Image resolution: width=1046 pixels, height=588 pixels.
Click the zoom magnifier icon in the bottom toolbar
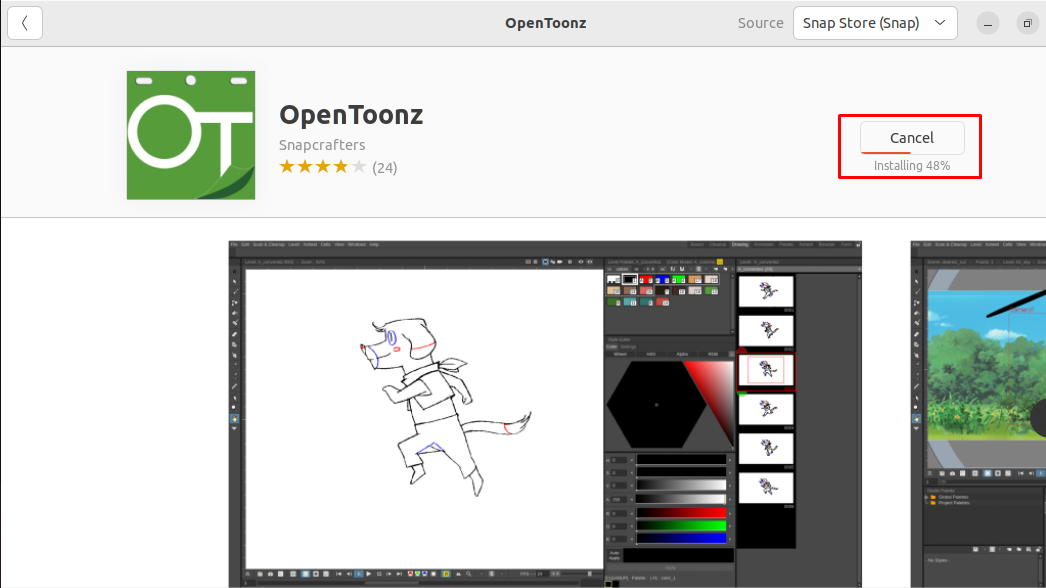pyautogui.click(x=468, y=574)
